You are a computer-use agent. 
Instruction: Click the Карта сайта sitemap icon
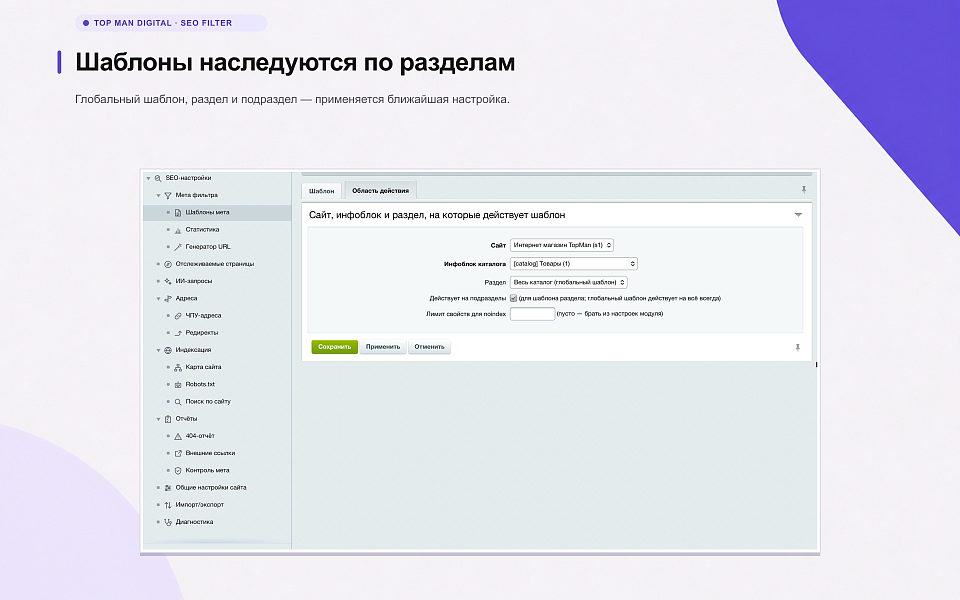click(x=178, y=367)
